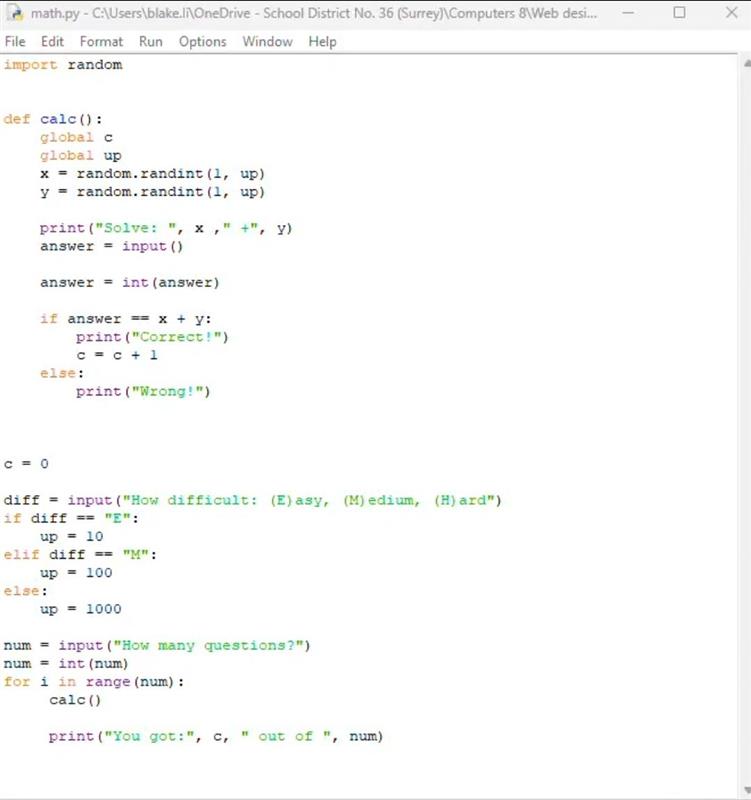
Task: Click line 'elif diff == "M":'
Action: point(80,555)
